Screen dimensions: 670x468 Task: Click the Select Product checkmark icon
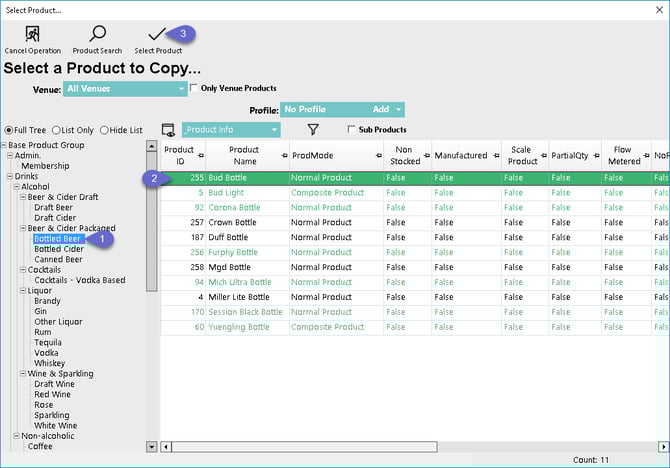click(157, 35)
